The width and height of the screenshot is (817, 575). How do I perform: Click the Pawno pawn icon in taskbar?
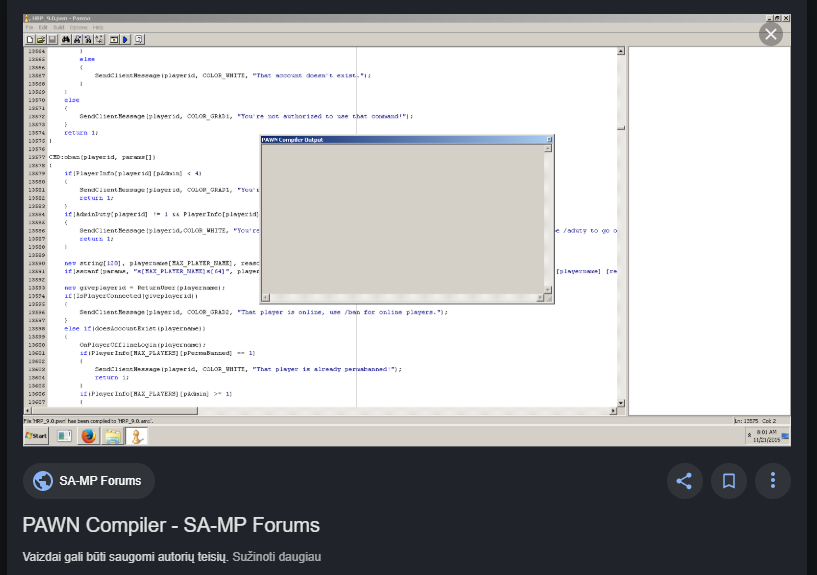click(x=137, y=436)
